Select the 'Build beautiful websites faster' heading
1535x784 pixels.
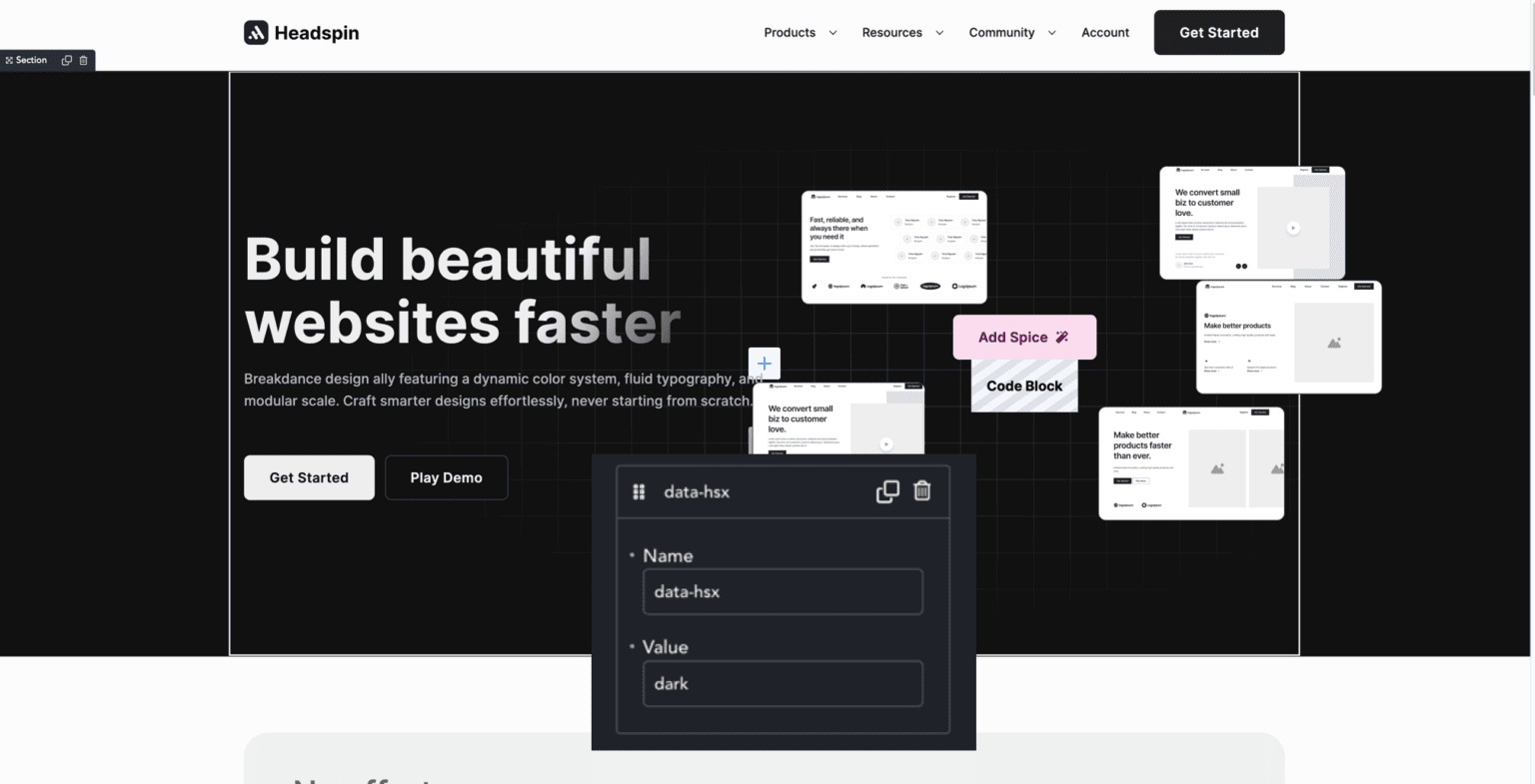click(x=463, y=290)
